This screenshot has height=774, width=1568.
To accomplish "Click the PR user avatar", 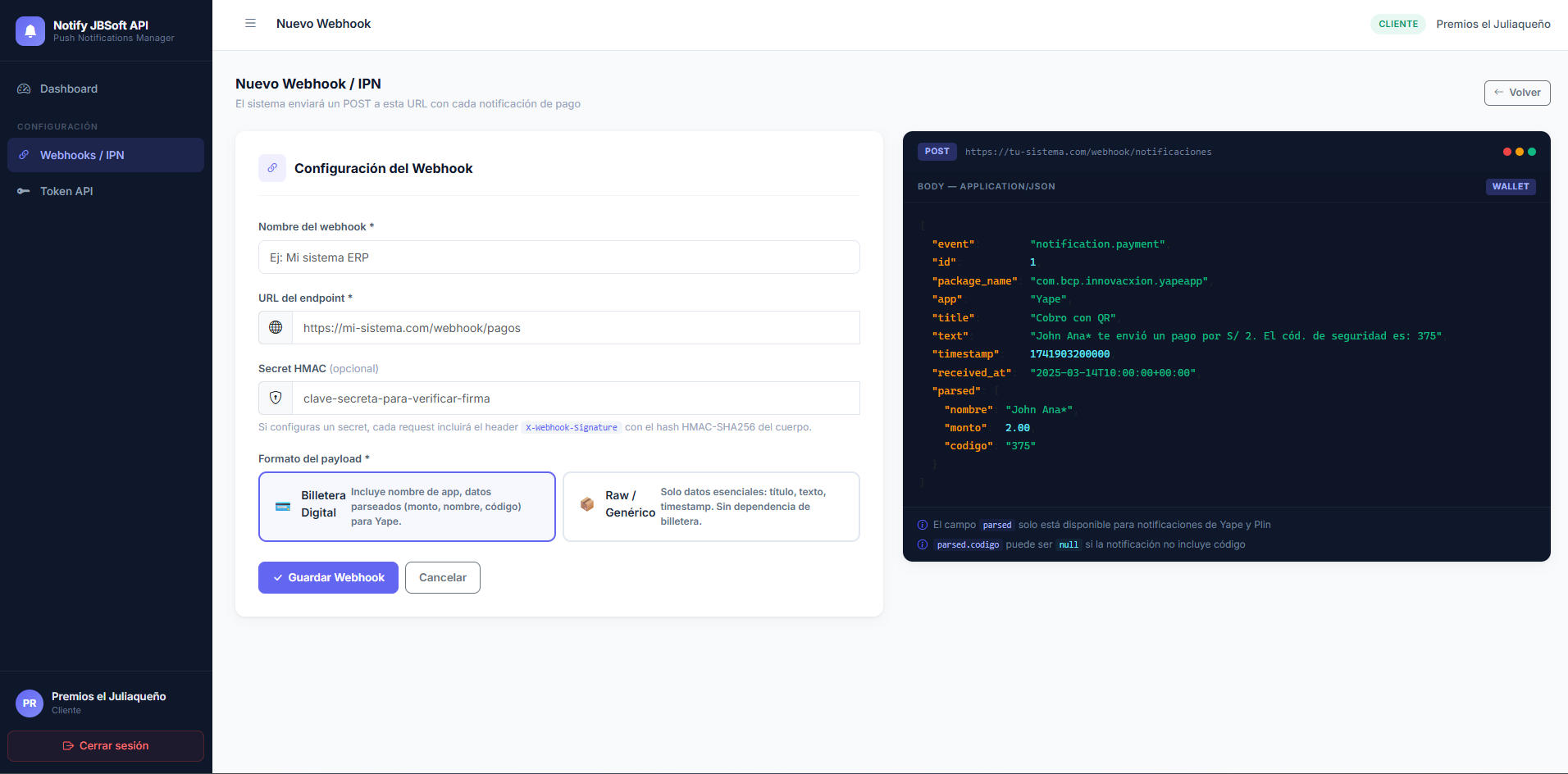I will pos(30,703).
